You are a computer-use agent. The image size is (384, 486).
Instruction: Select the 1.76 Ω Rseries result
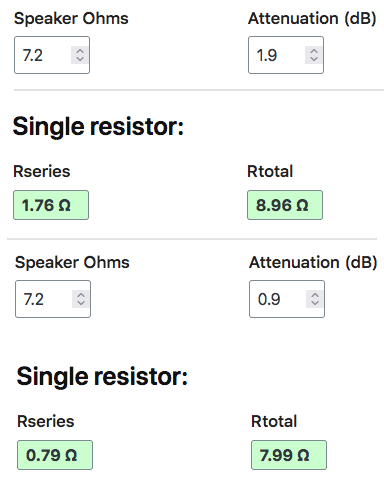tap(51, 205)
